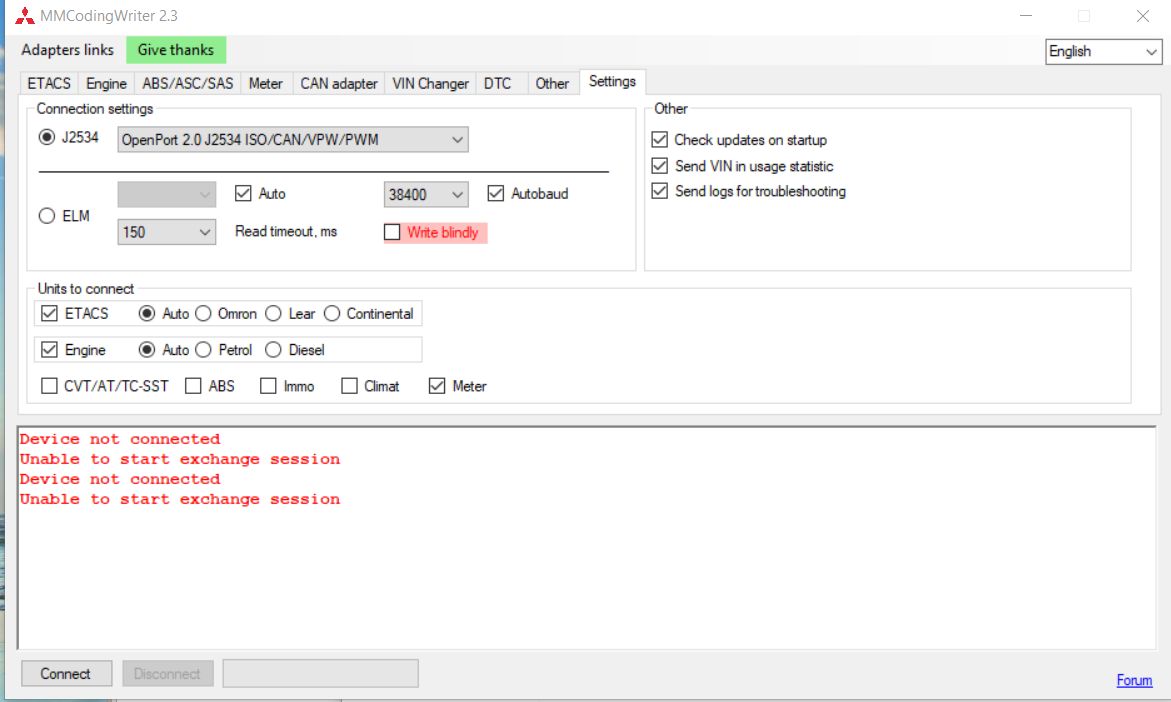Toggle Send logs for troubleshooting
The image size is (1171, 702).
[659, 191]
